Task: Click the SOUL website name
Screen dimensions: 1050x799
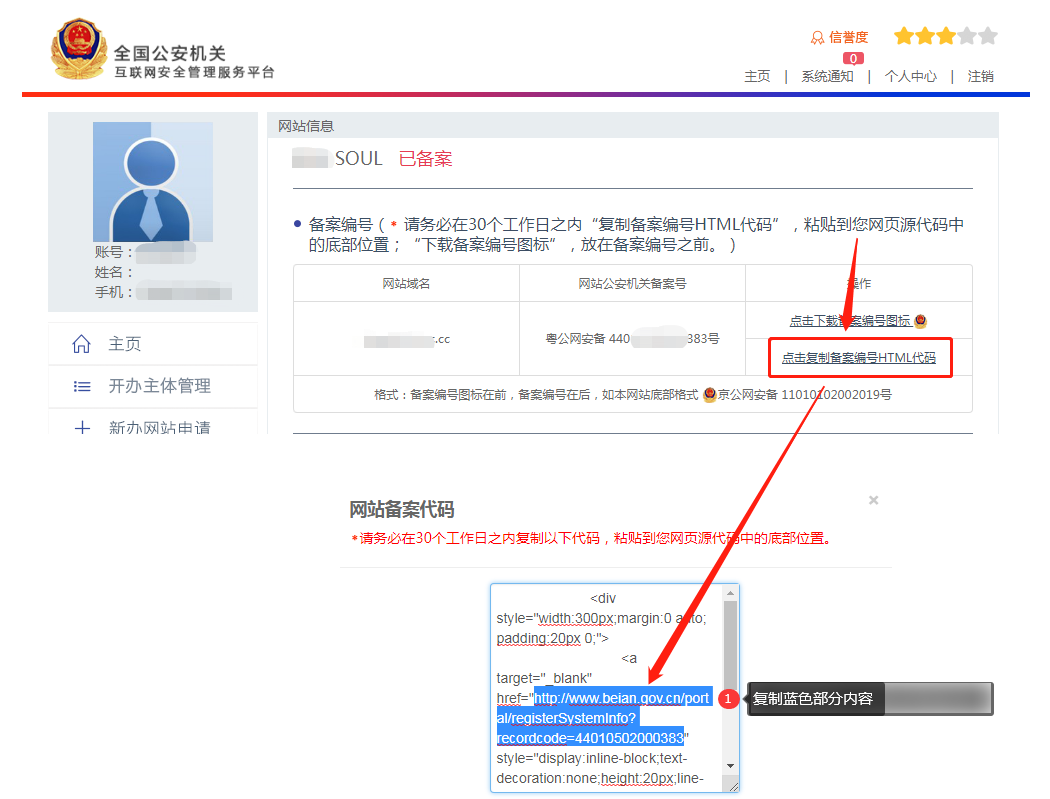Action: point(358,159)
